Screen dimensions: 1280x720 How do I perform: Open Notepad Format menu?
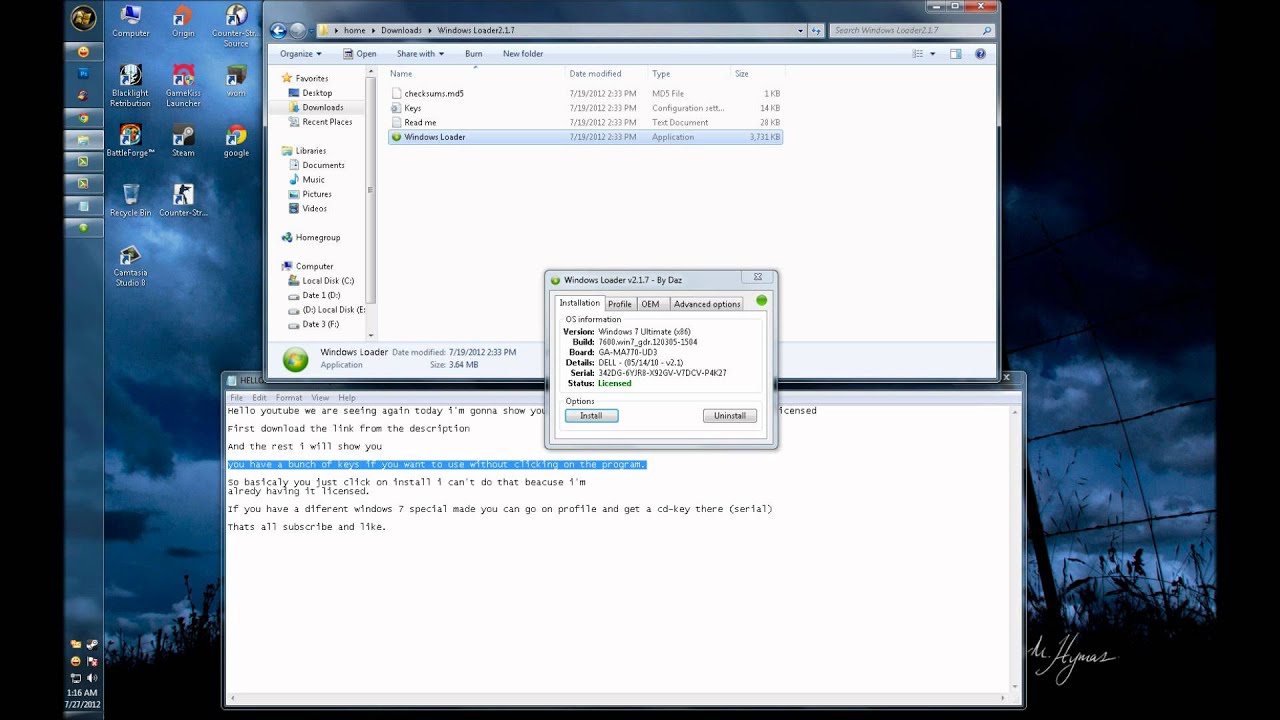coord(289,398)
